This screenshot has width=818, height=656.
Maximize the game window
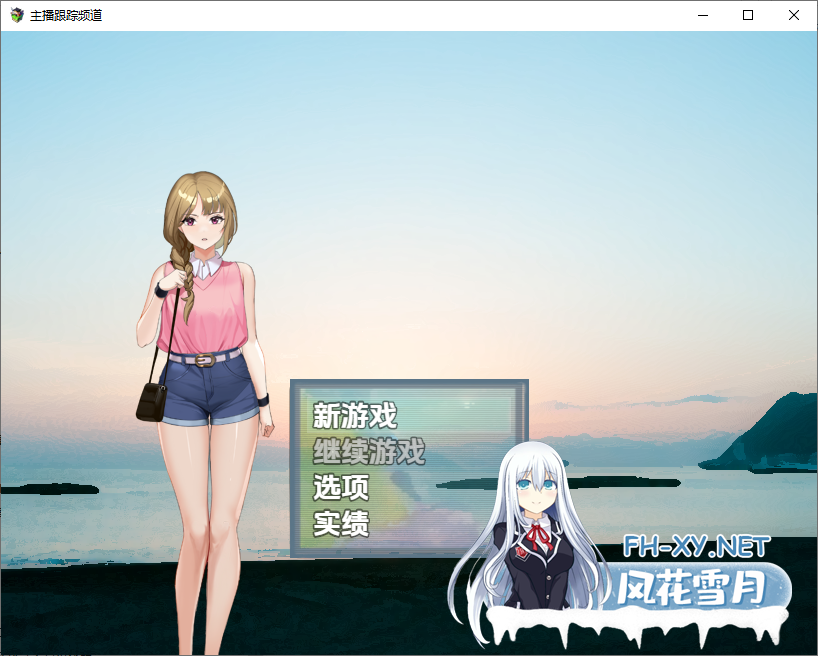click(746, 15)
